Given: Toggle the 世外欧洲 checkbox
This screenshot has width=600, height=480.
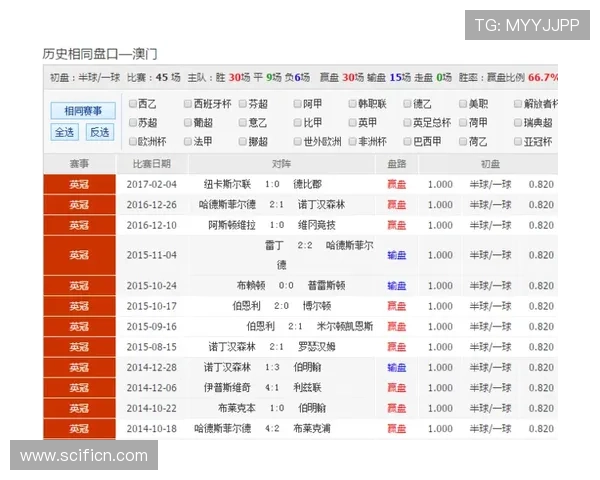Looking at the screenshot, I should pyautogui.click(x=297, y=142).
